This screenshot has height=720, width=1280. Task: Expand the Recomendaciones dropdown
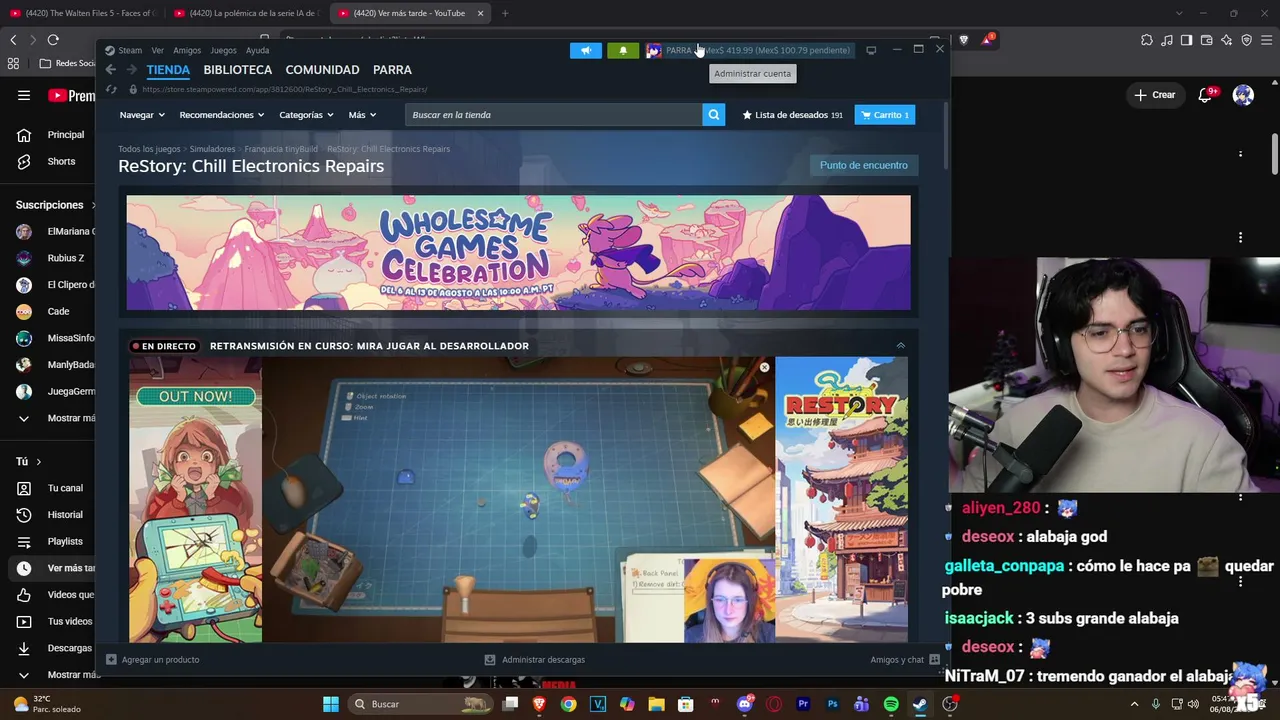(x=221, y=115)
